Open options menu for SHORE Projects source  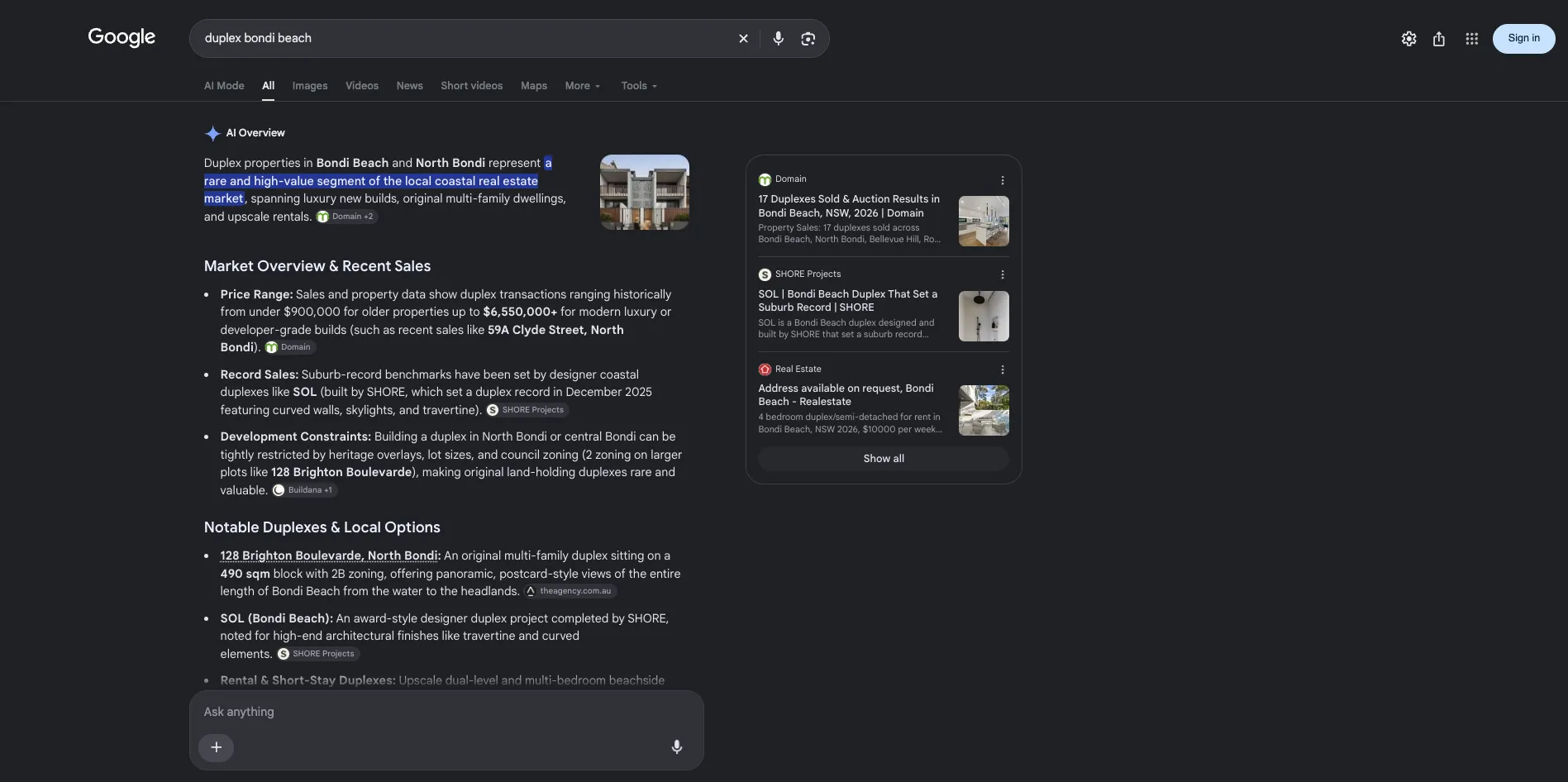click(1002, 274)
